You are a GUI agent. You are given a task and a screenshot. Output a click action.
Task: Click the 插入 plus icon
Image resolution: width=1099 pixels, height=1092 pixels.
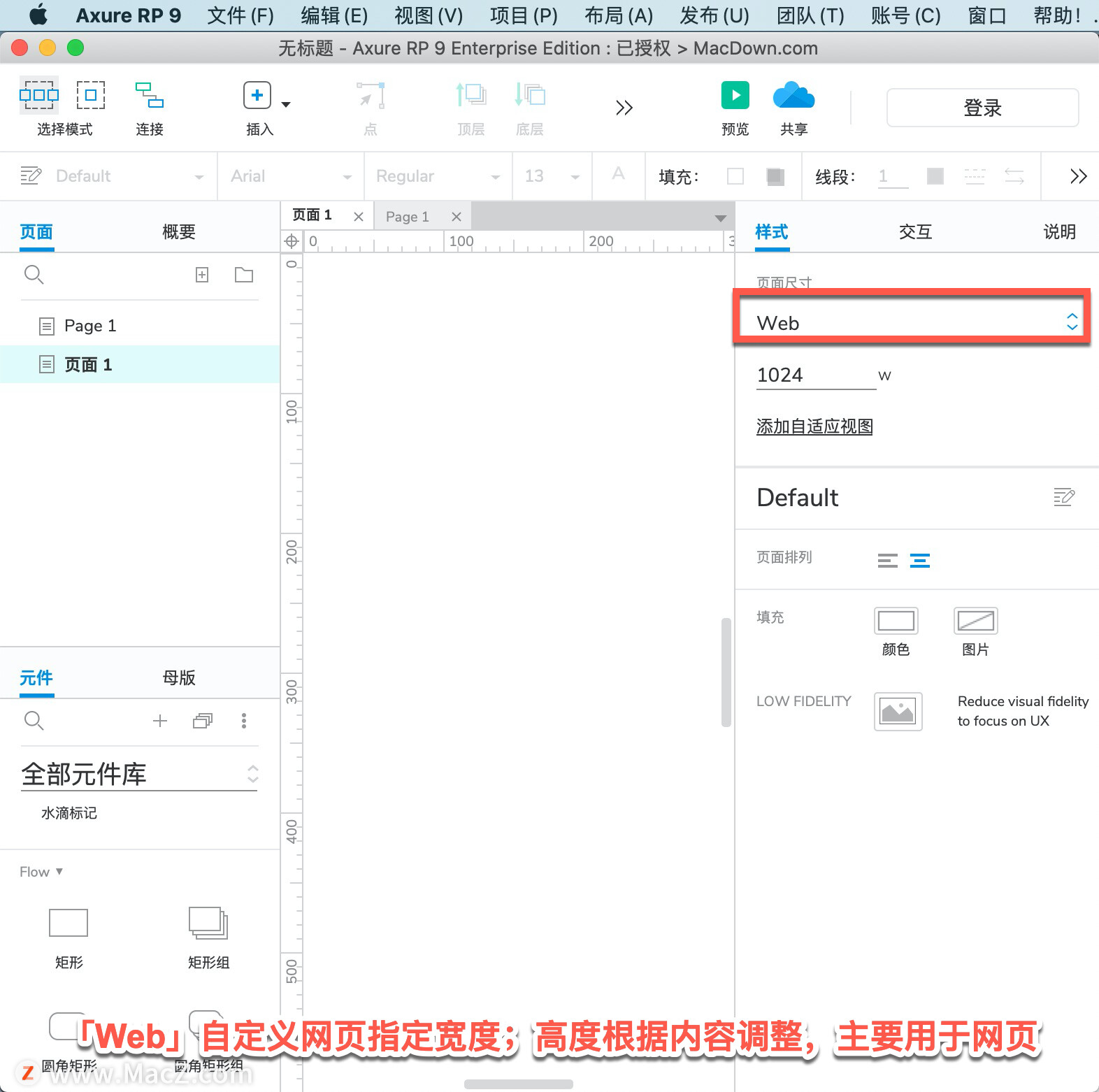coord(257,95)
